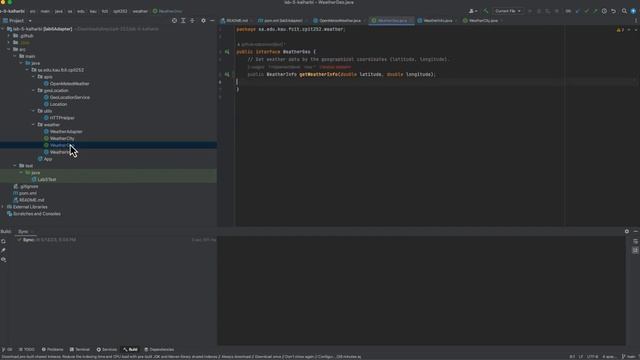Image resolution: width=640 pixels, height=360 pixels.
Task: Click the build hammer icon in top toolbar
Action: pyautogui.click(x=486, y=11)
